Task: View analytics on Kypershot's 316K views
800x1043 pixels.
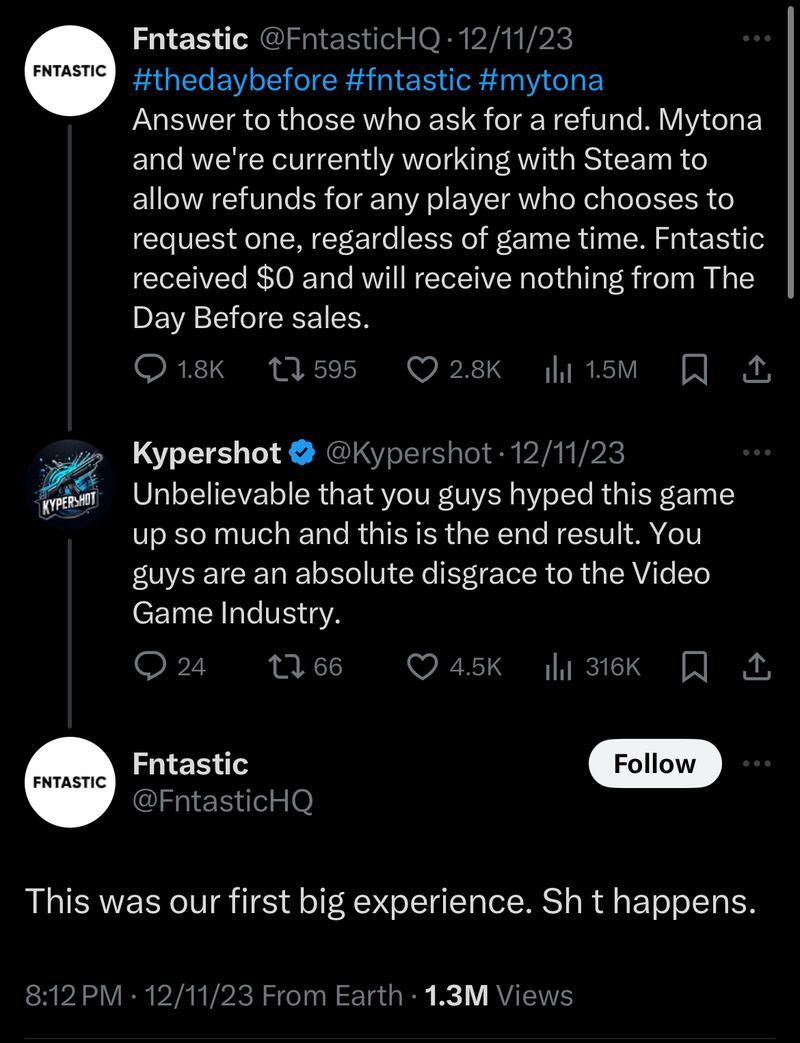Action: coord(556,666)
